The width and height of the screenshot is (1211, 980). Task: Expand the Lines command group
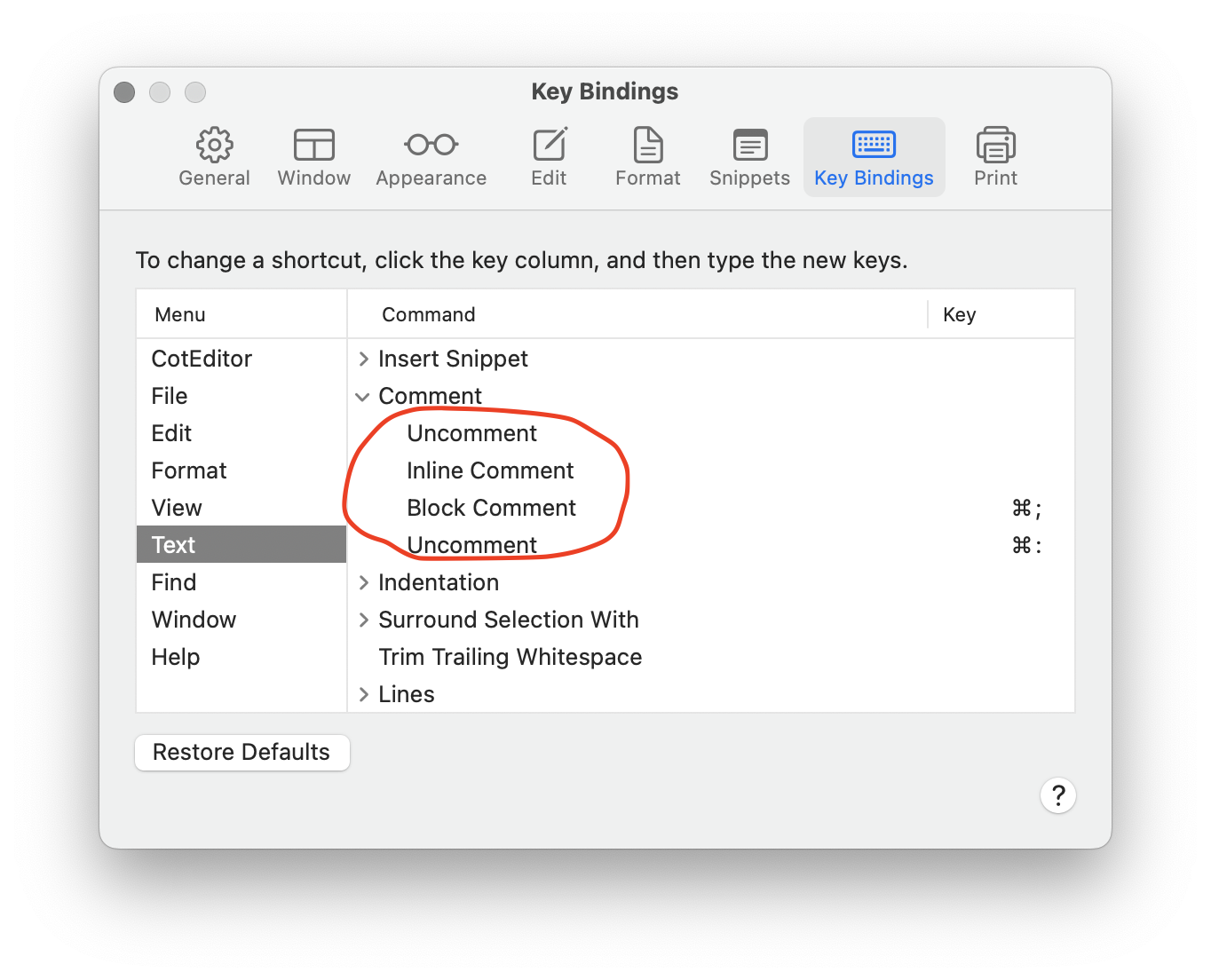pos(362,694)
